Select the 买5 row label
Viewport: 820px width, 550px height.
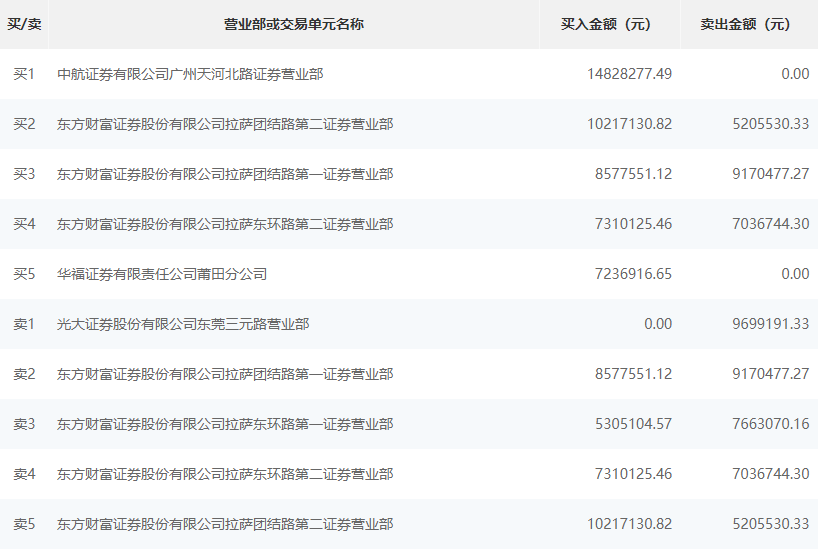[x=24, y=274]
